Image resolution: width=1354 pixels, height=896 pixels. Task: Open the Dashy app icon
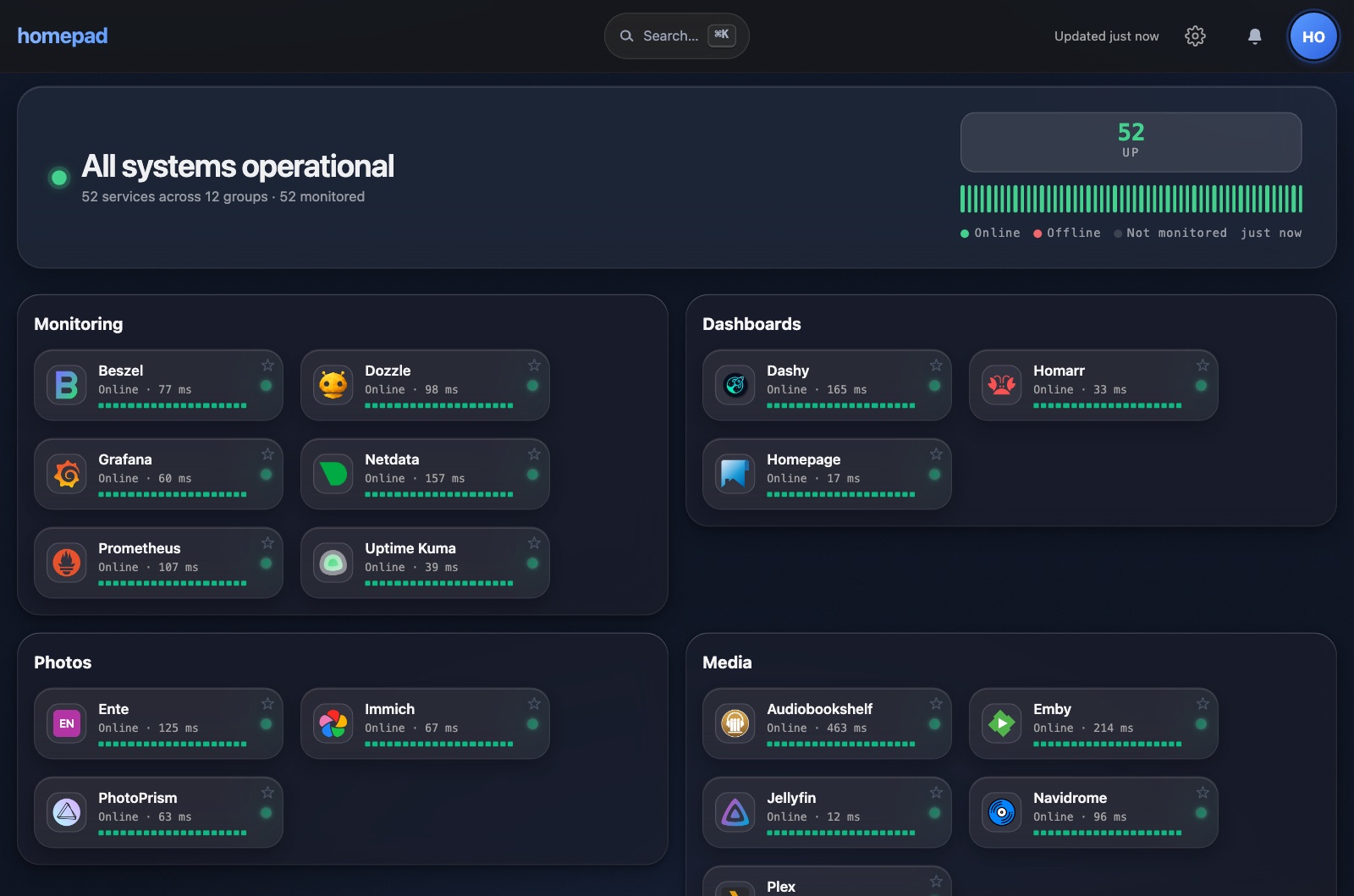point(735,385)
